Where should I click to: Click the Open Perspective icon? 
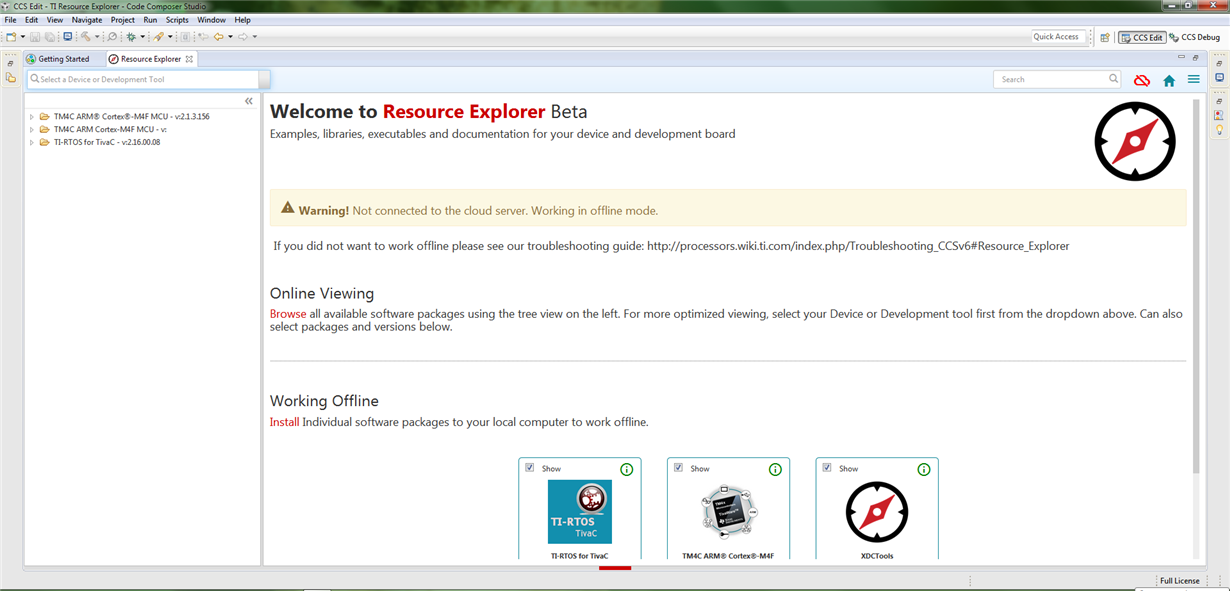1105,37
